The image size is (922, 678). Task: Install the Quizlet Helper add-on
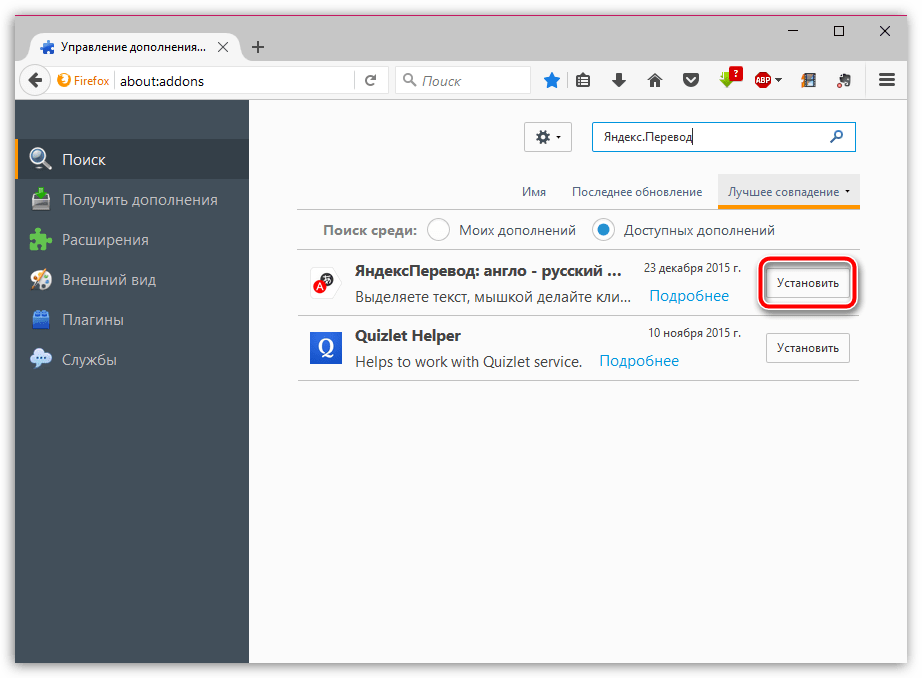(x=807, y=348)
